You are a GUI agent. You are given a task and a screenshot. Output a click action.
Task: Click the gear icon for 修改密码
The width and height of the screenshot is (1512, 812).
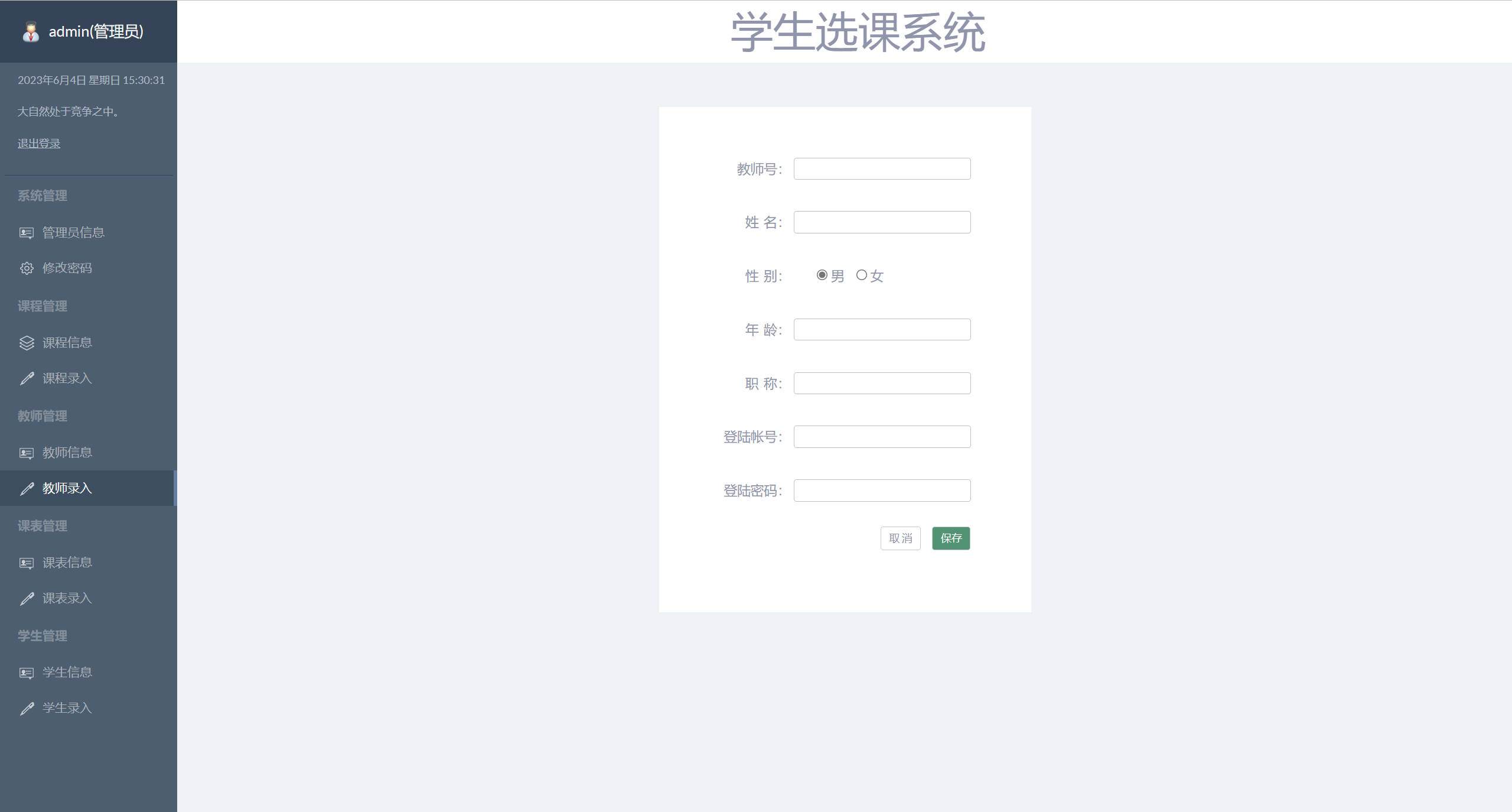[x=26, y=268]
